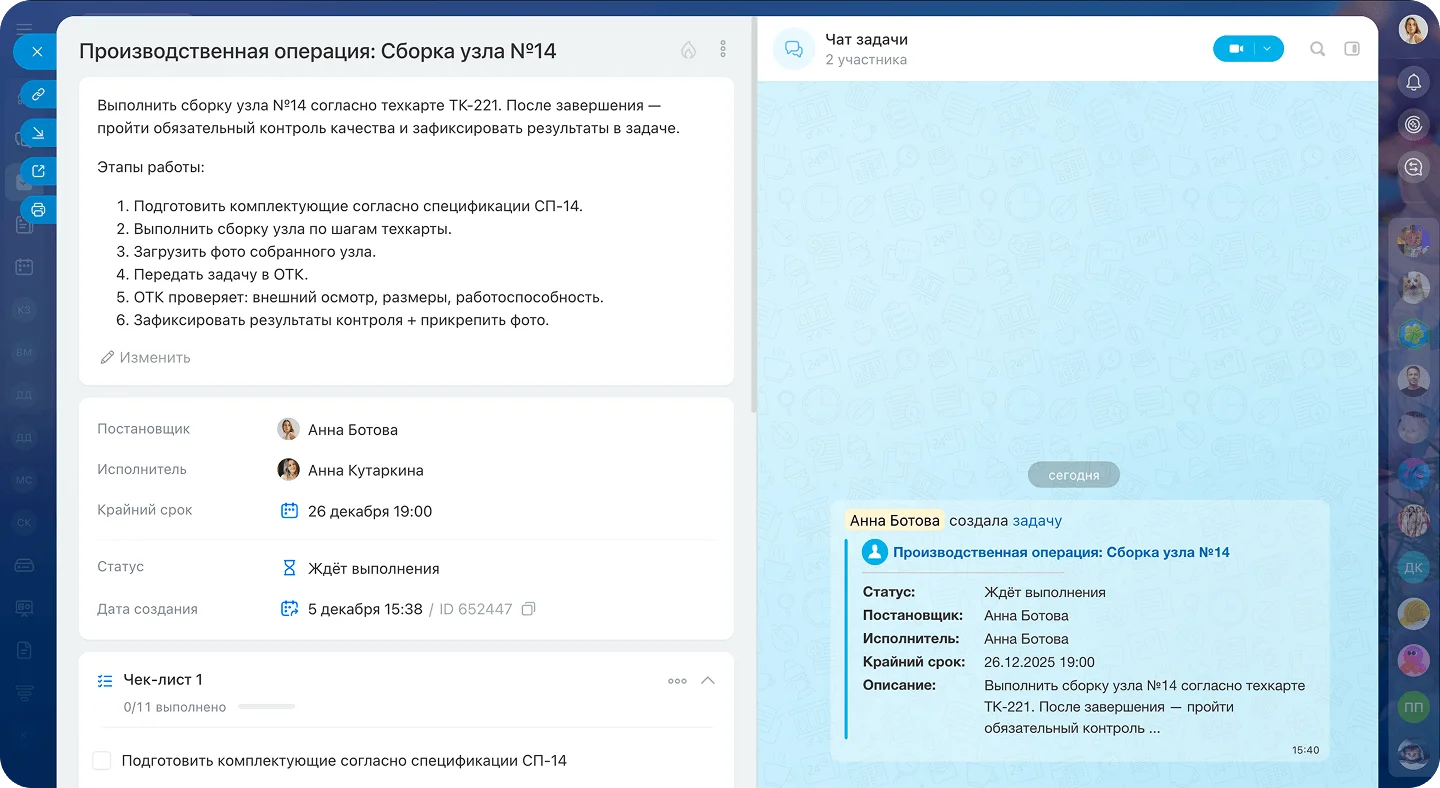Click "Изменить" to edit the description
The width and height of the screenshot is (1440, 788).
click(146, 358)
